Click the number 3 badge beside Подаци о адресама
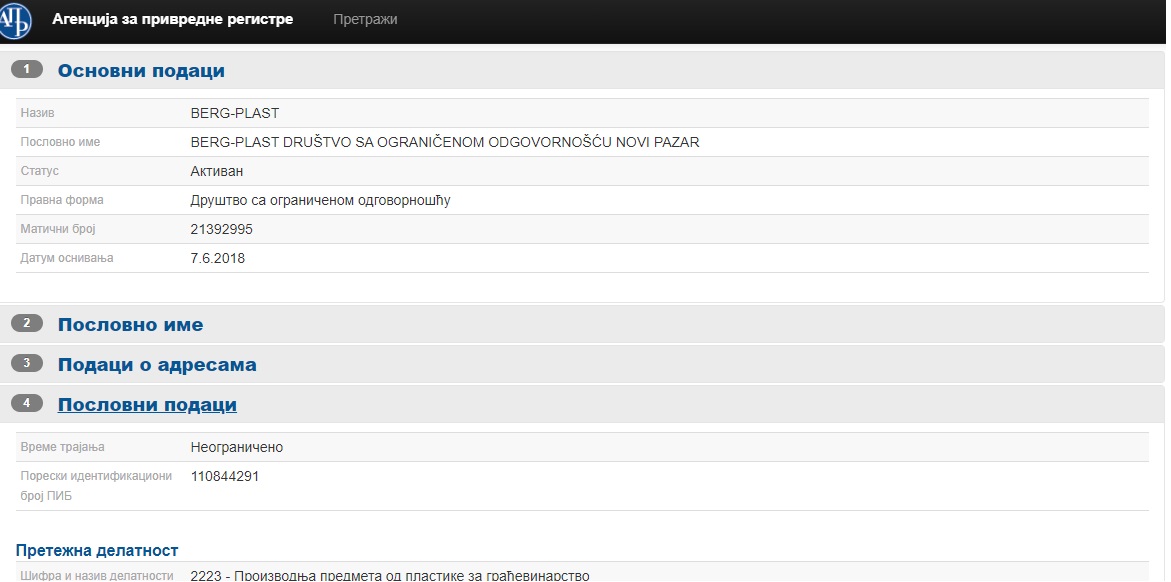The height and width of the screenshot is (582, 1171). point(27,364)
